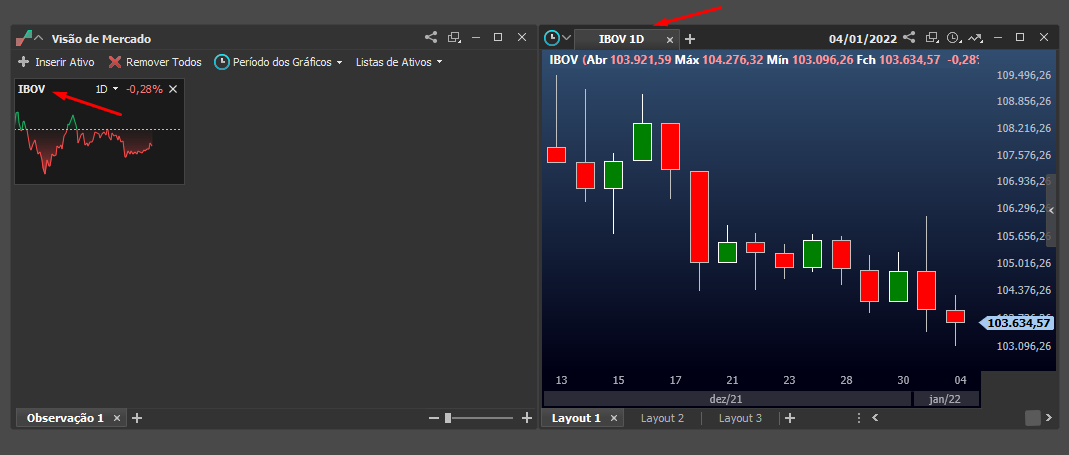Detach the chart window
Screen dimensions: 1069x455
pos(932,38)
